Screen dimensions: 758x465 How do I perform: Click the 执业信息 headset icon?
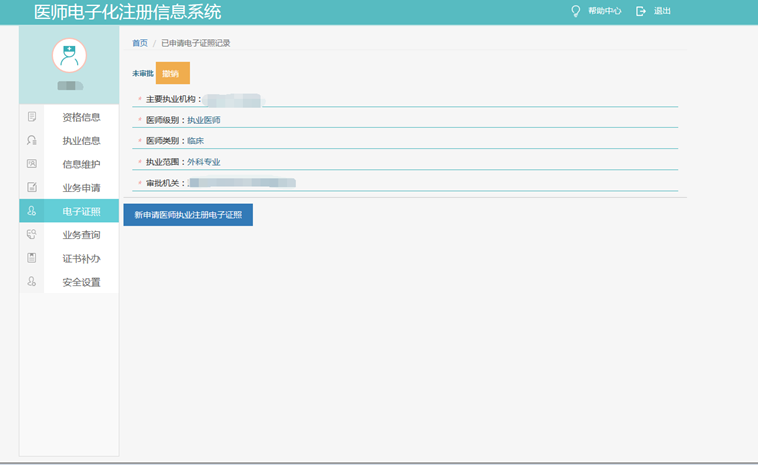pos(32,141)
